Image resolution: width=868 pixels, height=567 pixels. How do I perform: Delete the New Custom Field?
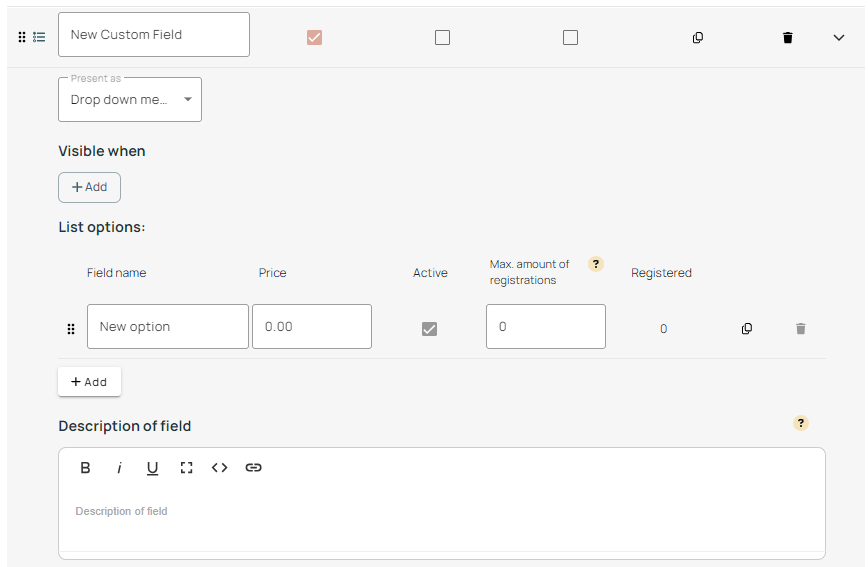(787, 38)
